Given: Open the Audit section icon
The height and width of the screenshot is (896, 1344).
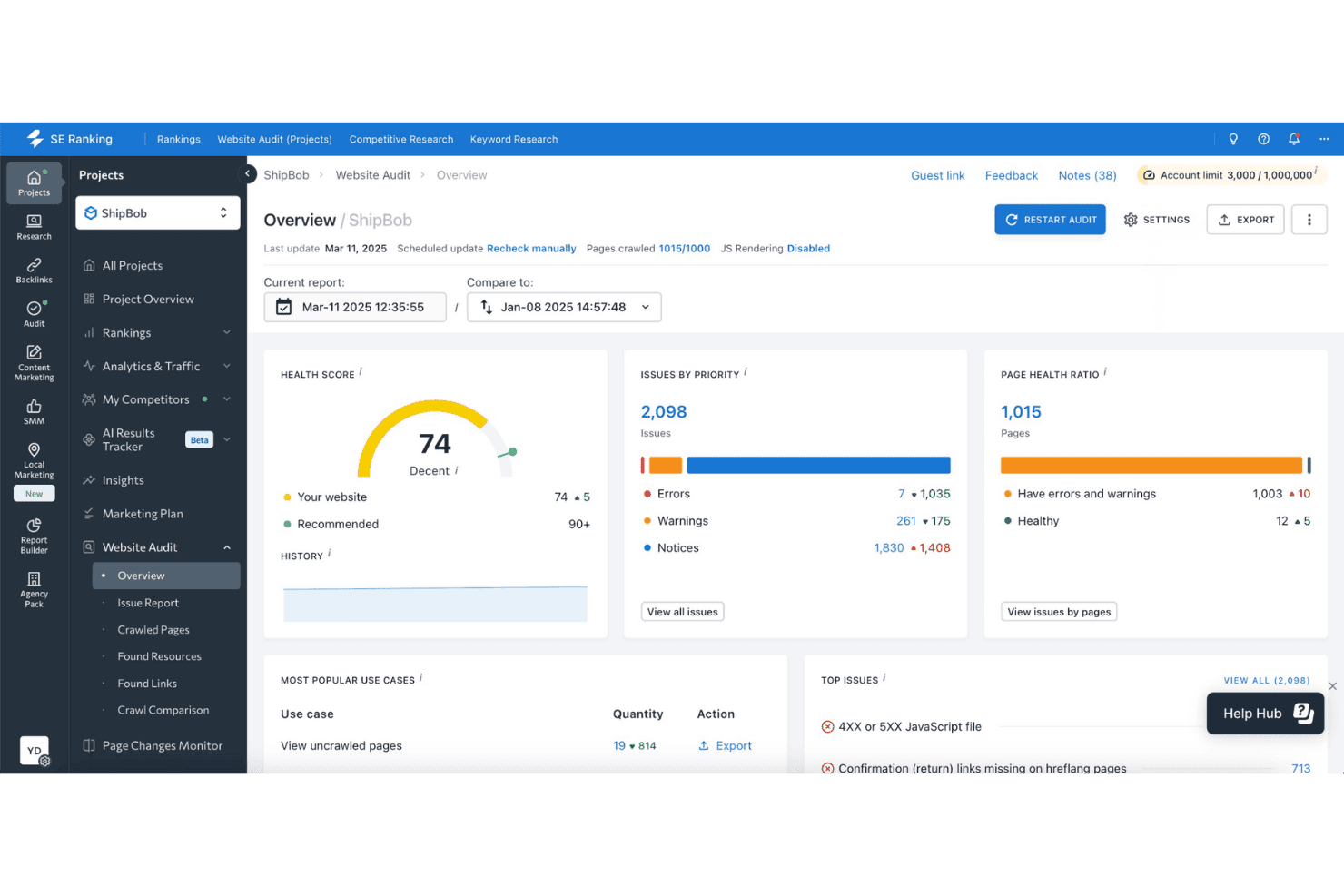Looking at the screenshot, I should [x=34, y=314].
